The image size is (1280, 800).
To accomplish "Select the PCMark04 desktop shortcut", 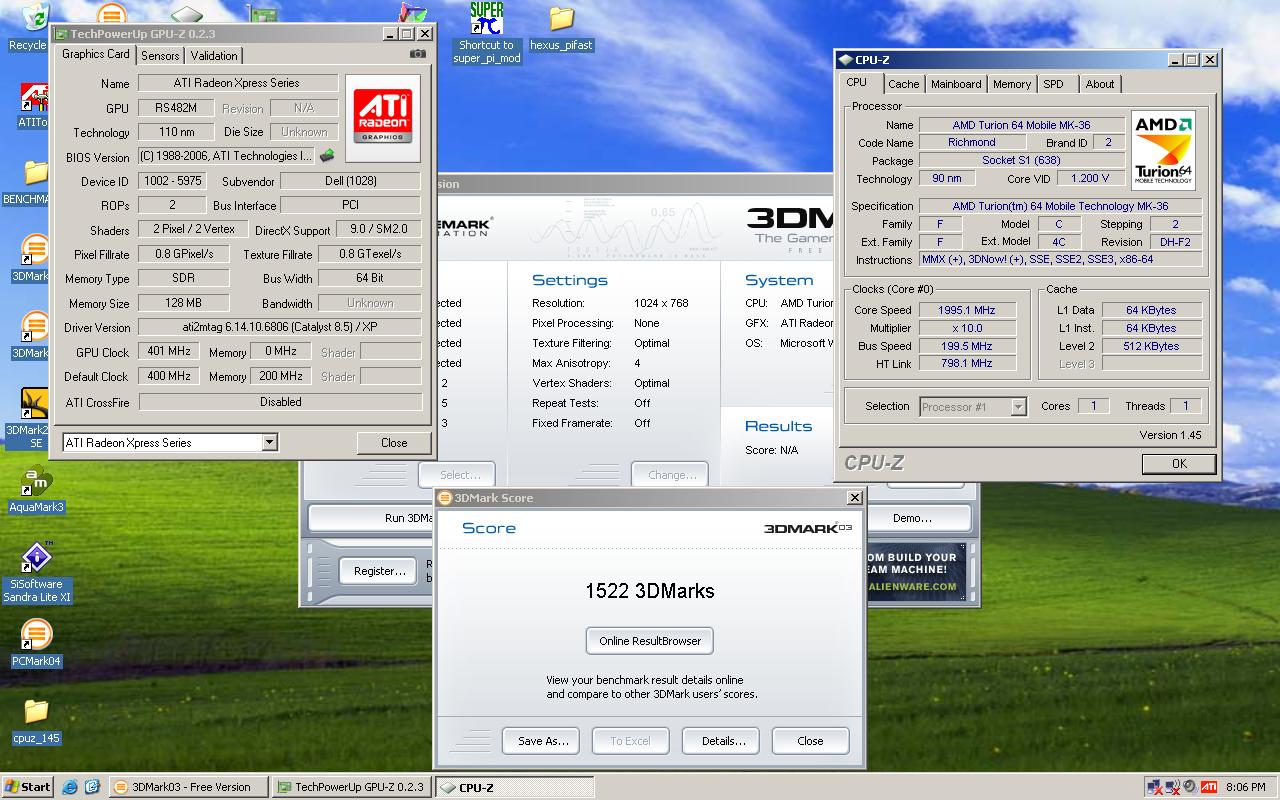I will tap(37, 643).
